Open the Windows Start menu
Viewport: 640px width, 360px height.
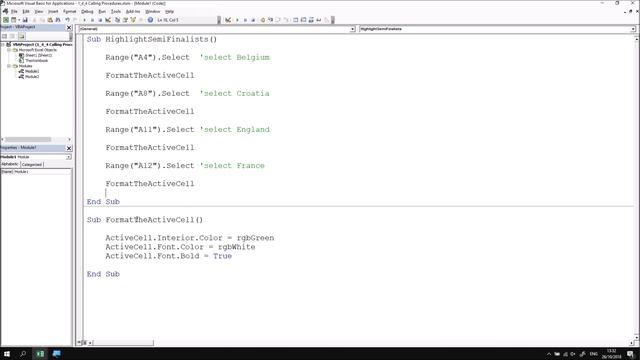click(7, 353)
